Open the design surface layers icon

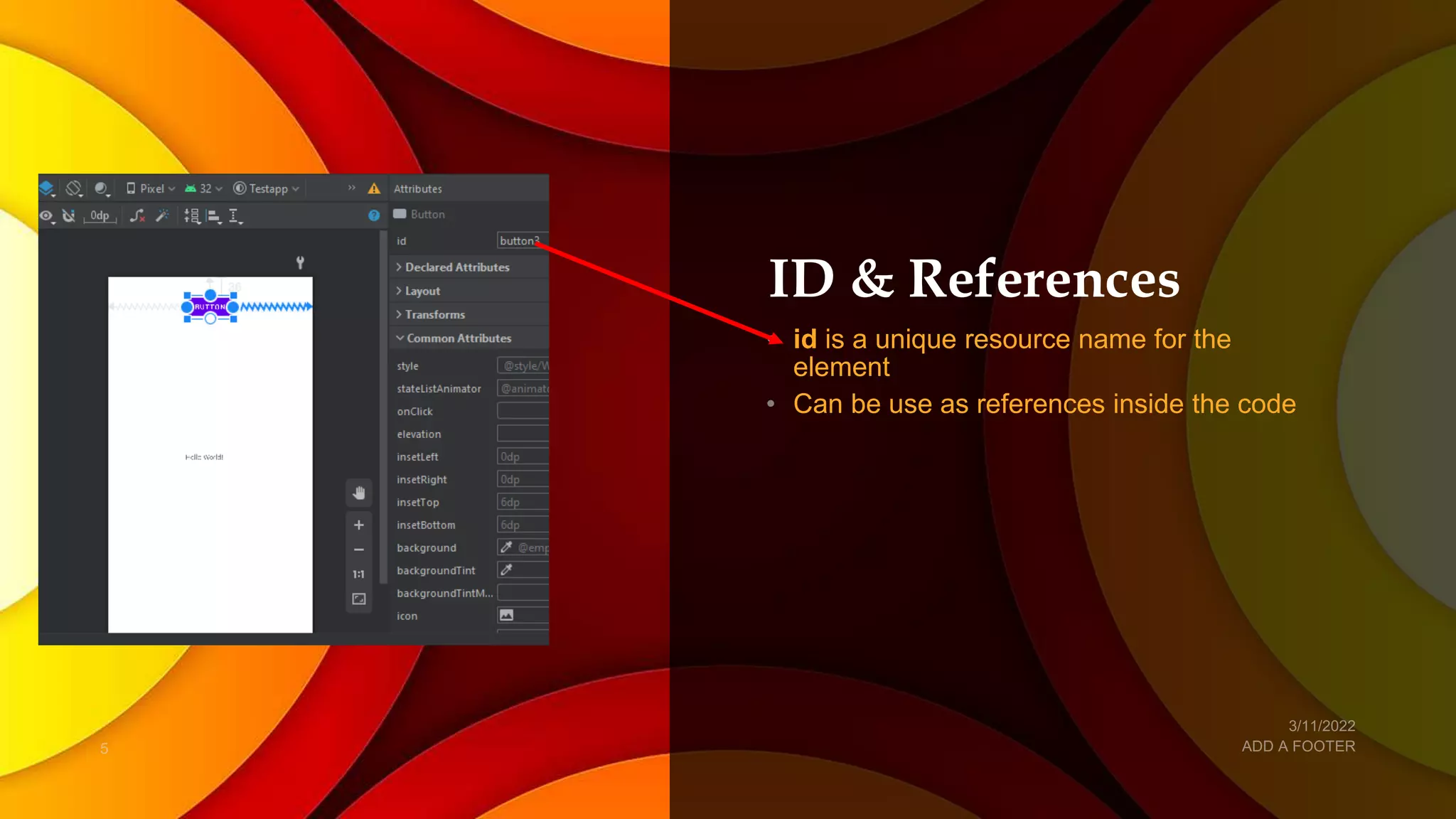coord(47,188)
